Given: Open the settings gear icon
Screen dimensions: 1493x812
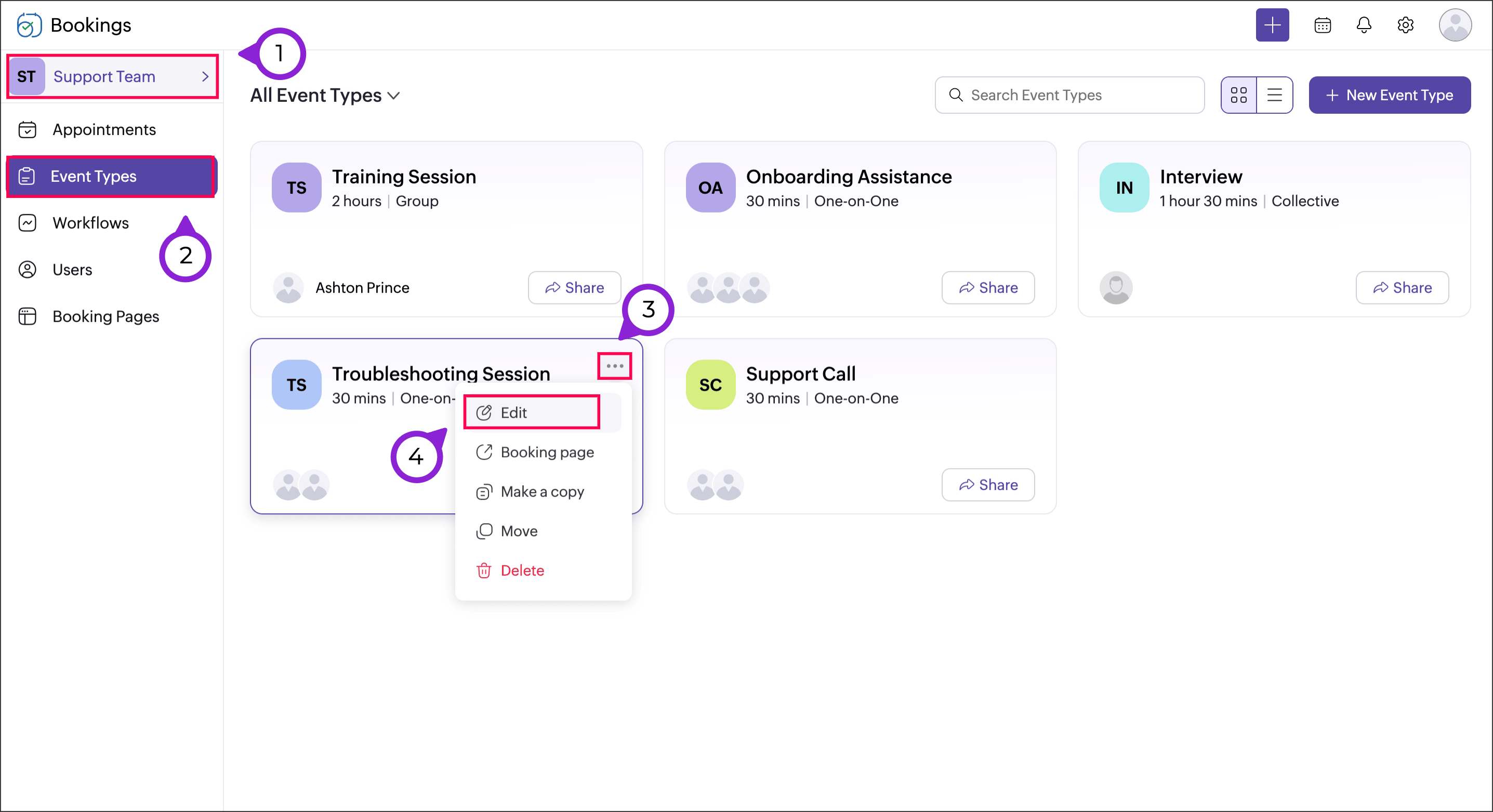Looking at the screenshot, I should pyautogui.click(x=1405, y=25).
